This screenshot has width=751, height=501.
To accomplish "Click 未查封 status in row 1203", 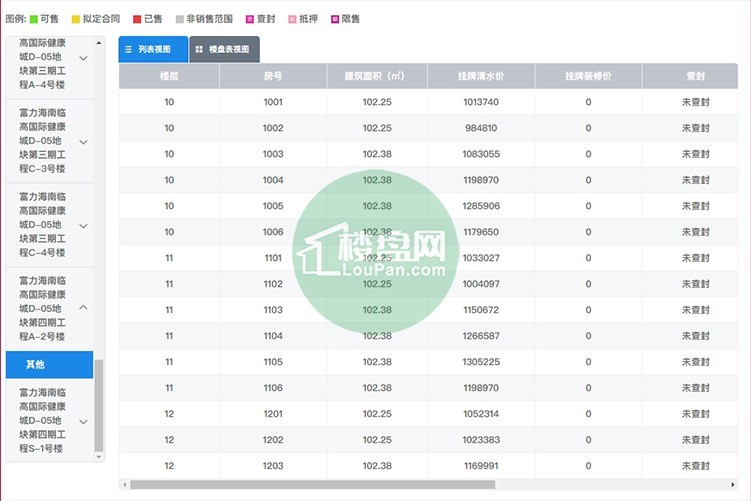I will click(695, 466).
